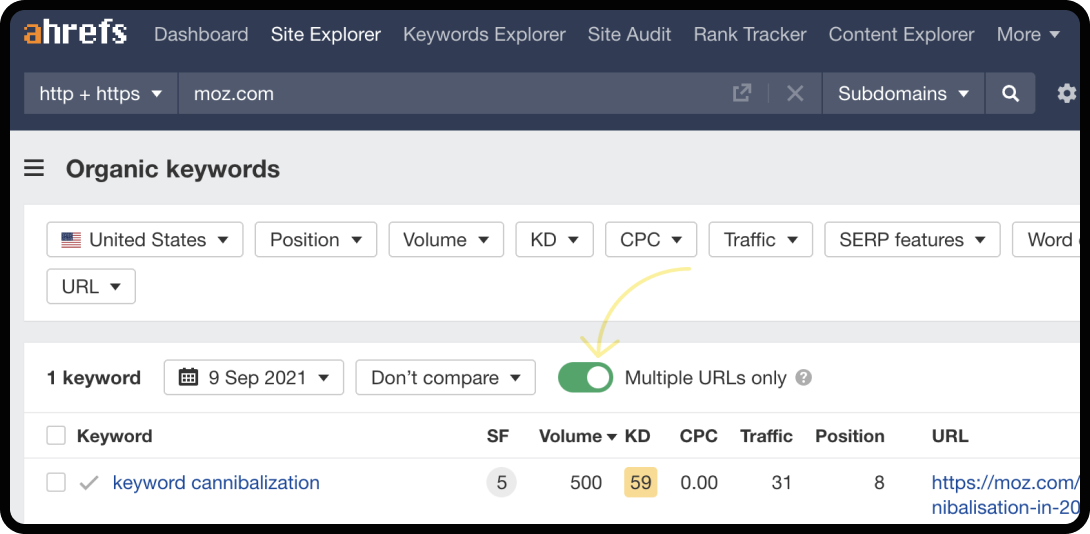Open the 9 Sep 2021 date picker
Viewport: 1090px width, 534px height.
[x=254, y=378]
